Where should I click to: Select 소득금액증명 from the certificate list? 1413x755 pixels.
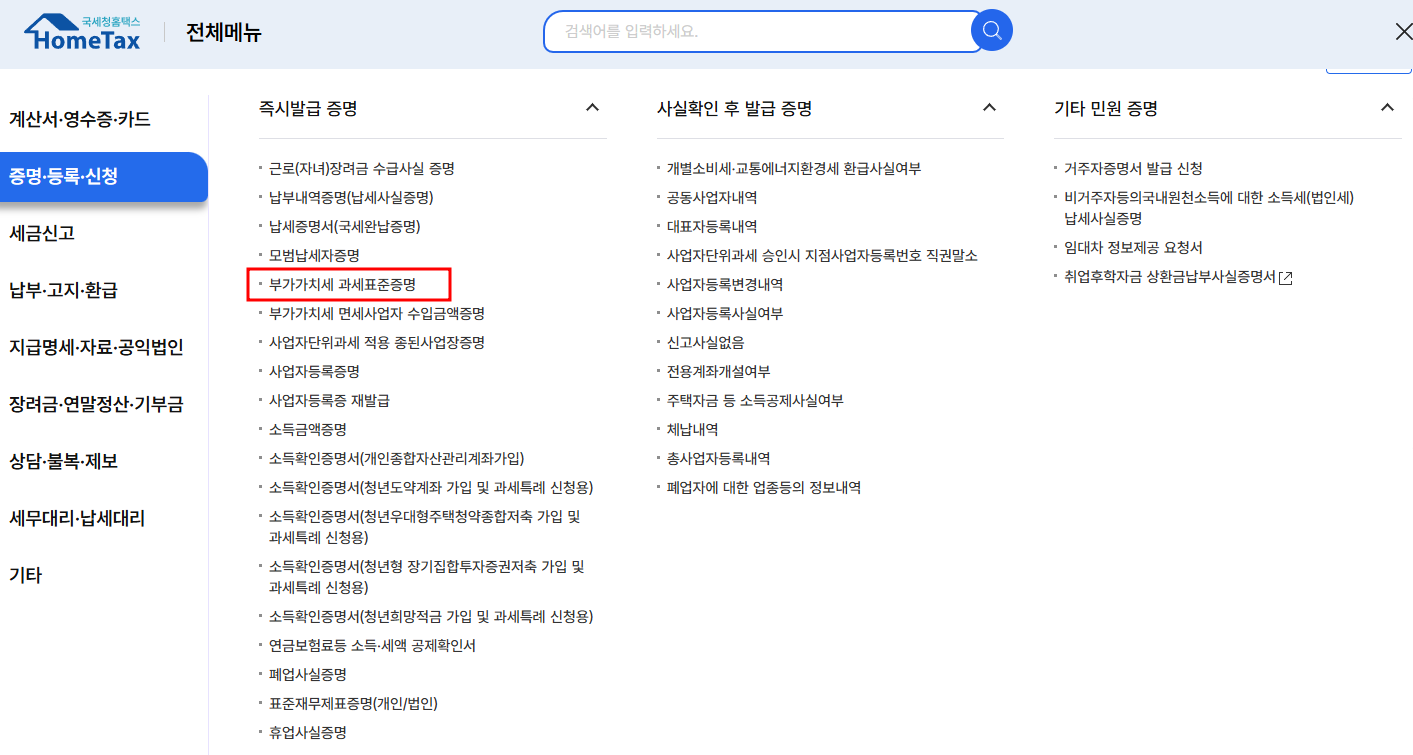click(x=309, y=428)
